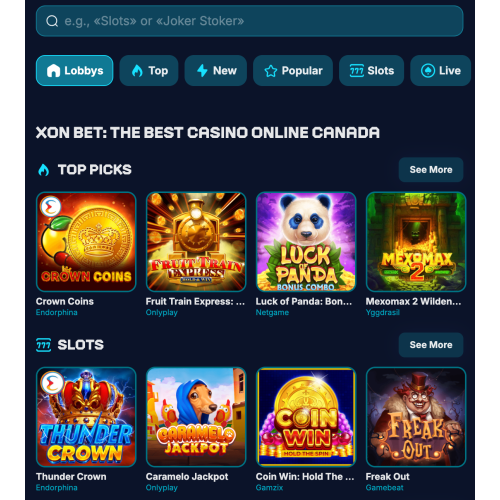
Task: Switch to the Top games tab
Action: pyautogui.click(x=149, y=71)
